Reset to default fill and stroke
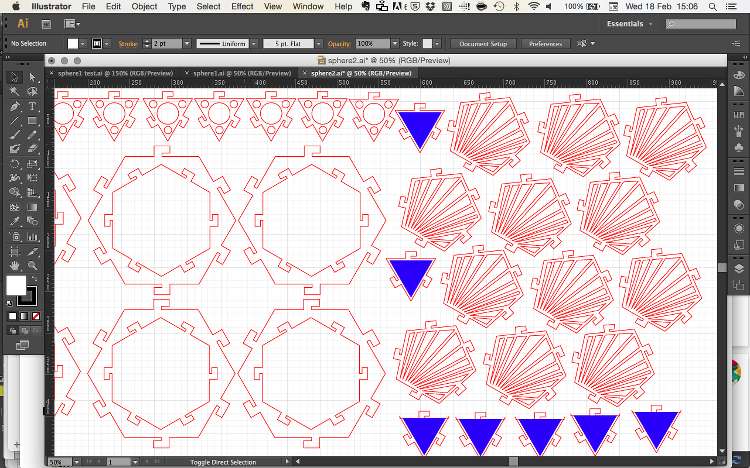 click(10, 303)
